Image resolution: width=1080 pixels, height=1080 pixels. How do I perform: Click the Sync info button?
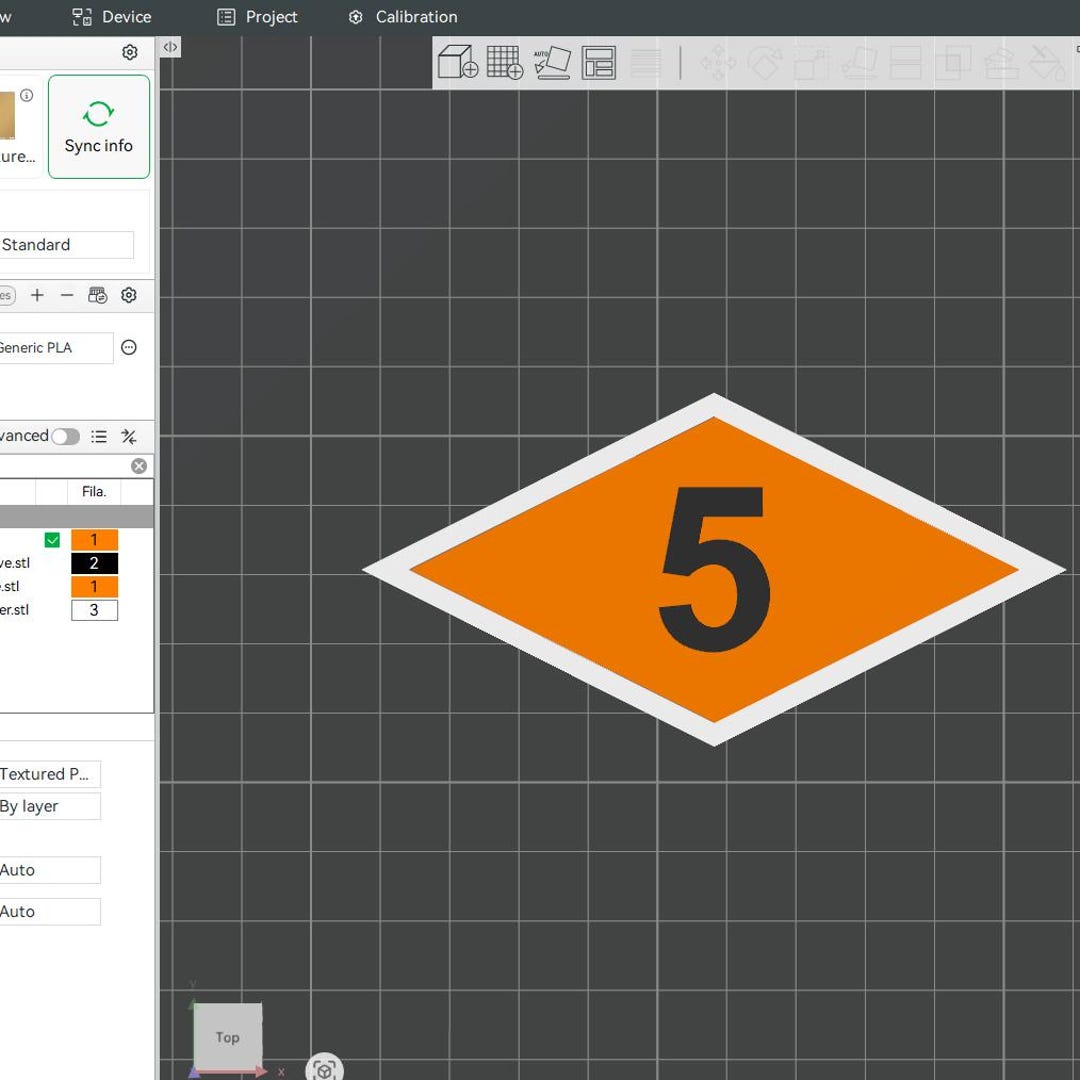click(x=99, y=127)
